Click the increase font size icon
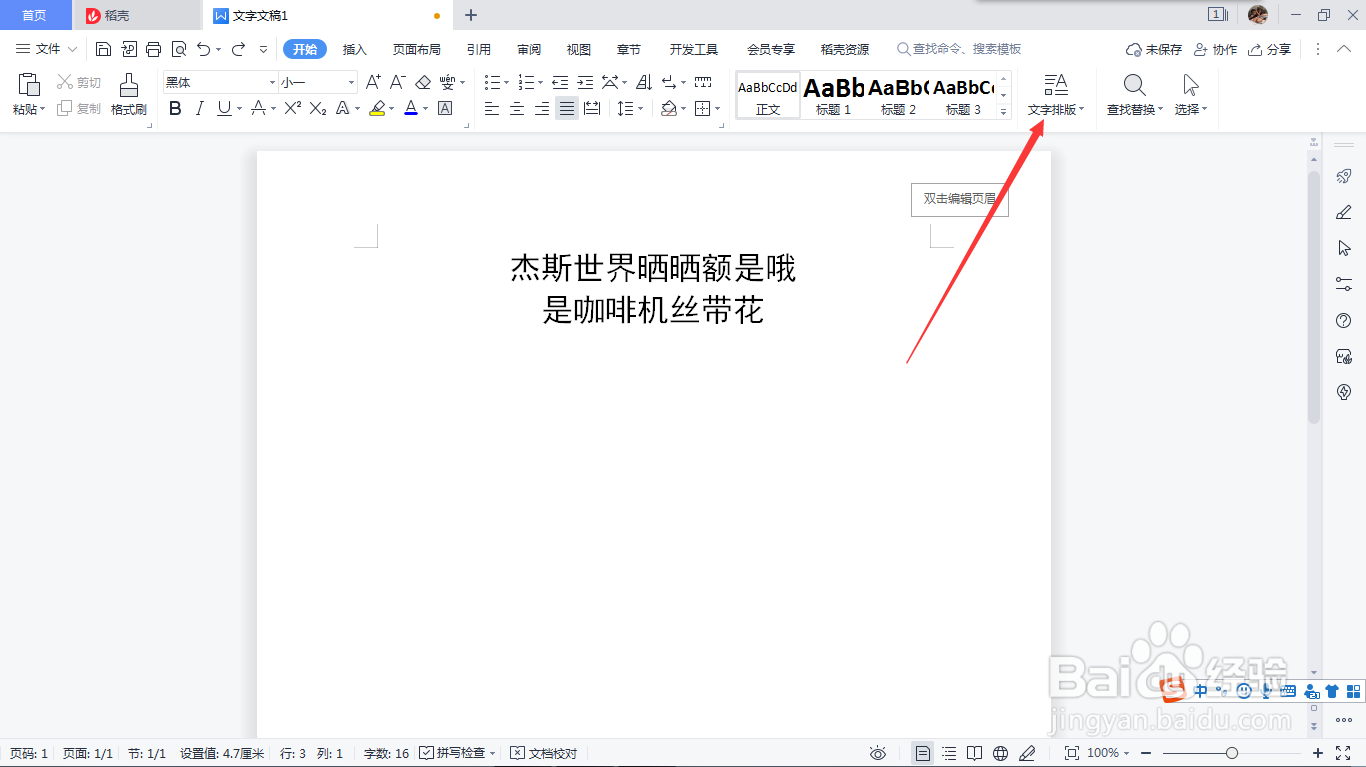 click(372, 83)
